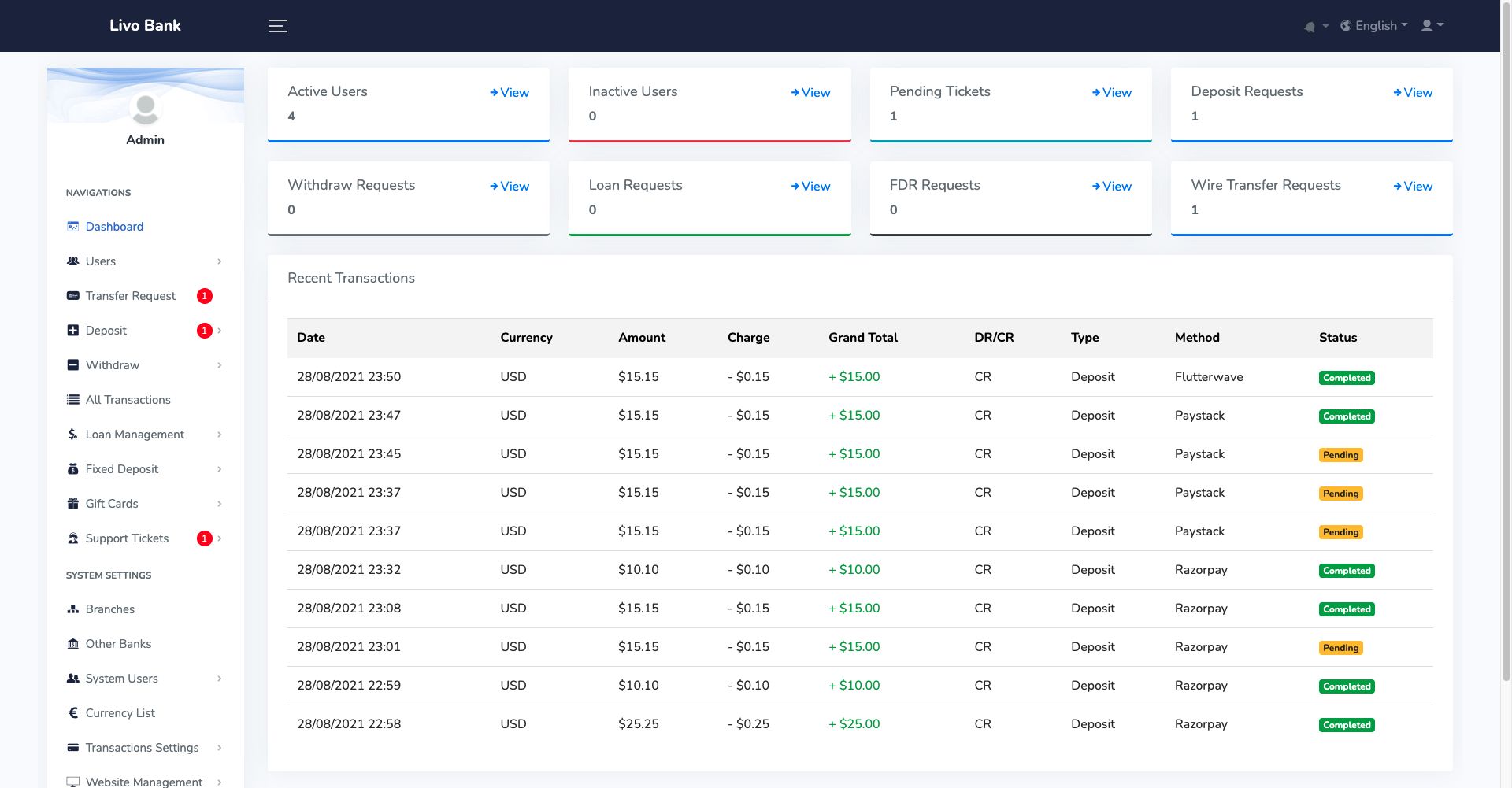Open the English language dropdown
Screen dimensions: 1512x788
1374,26
